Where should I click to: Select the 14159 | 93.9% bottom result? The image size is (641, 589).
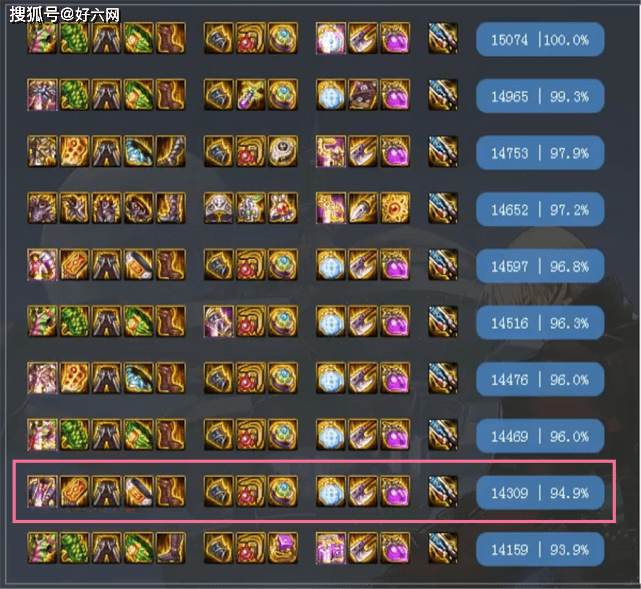coord(540,549)
